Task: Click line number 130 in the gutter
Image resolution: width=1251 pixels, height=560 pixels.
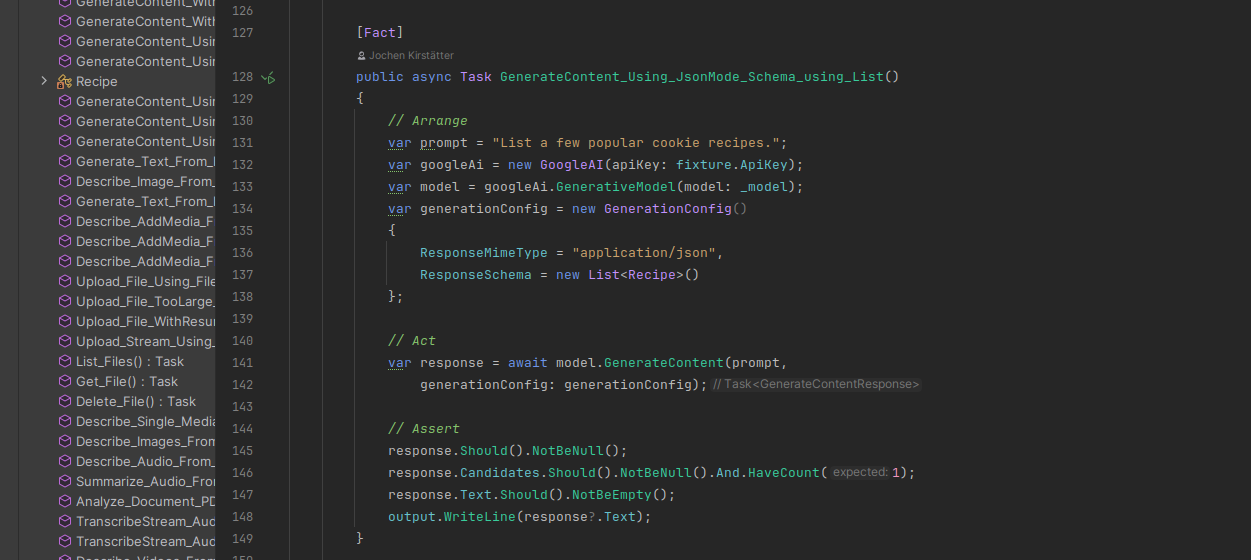Action: pyautogui.click(x=242, y=121)
